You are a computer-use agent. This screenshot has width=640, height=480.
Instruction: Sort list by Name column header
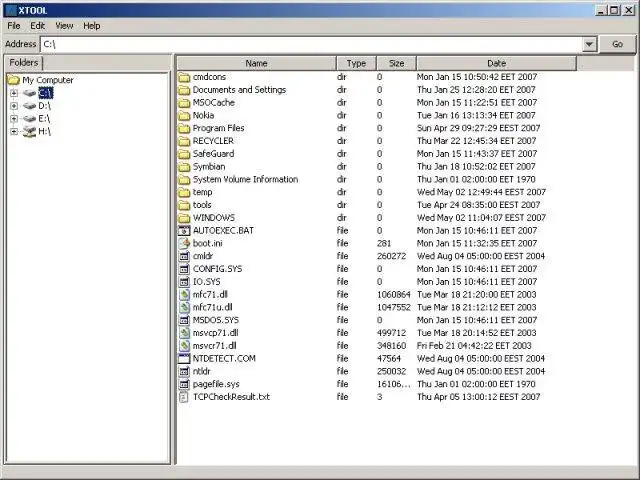click(256, 63)
